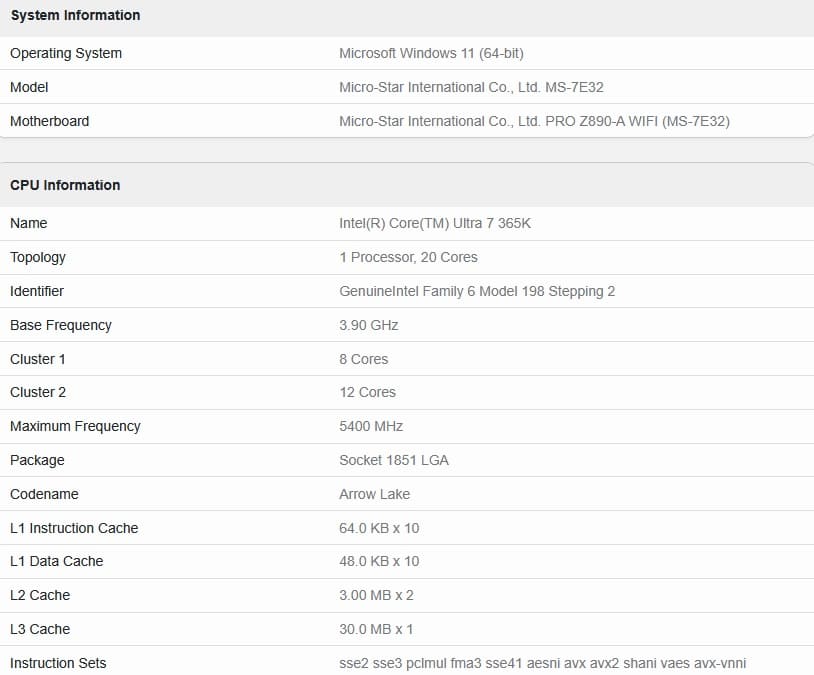Click Microsoft Windows 11 (64-bit) value
Viewport: 814px width, 675px height.
[x=431, y=53]
